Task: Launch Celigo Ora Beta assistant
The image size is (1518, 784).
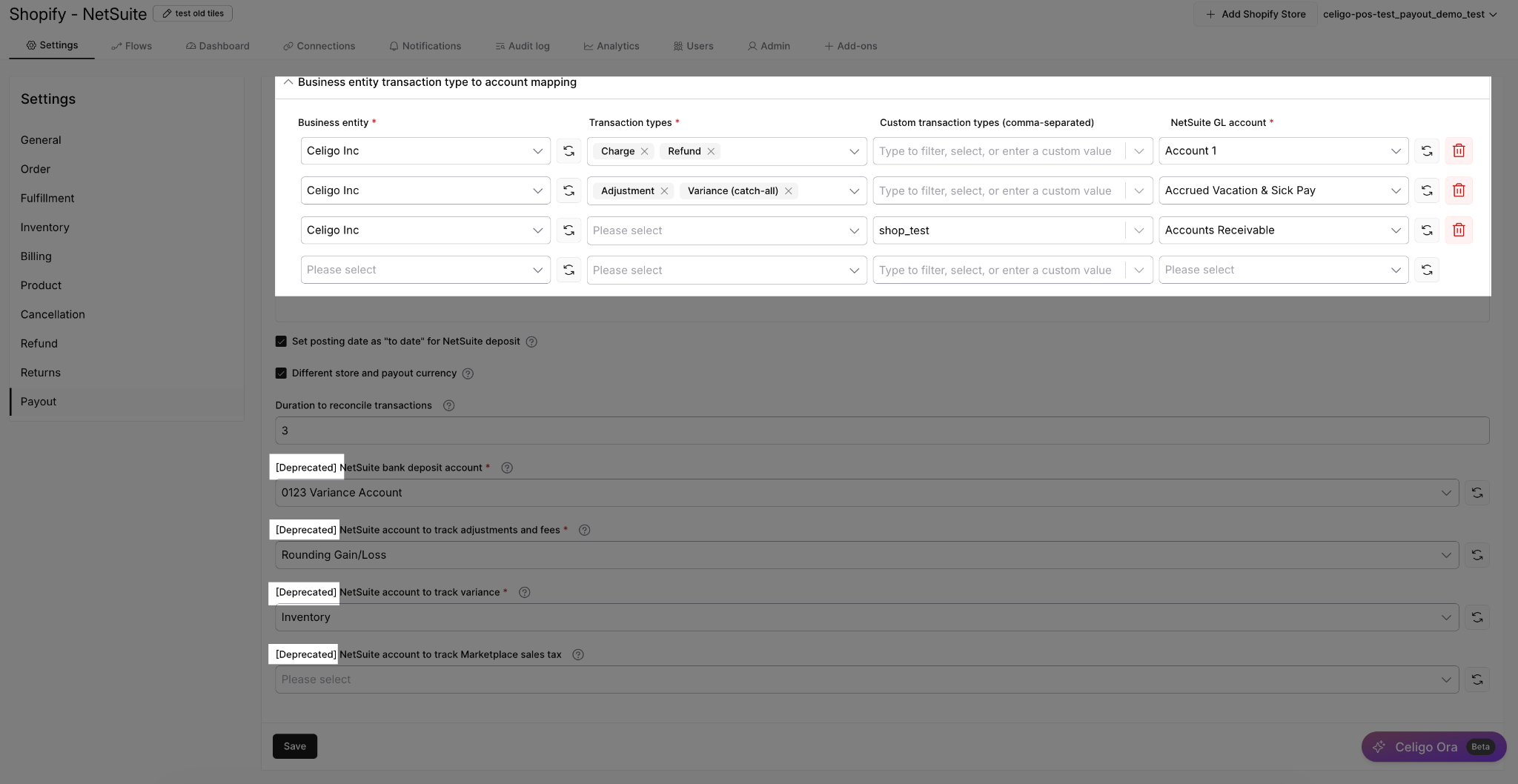Action: click(1434, 747)
